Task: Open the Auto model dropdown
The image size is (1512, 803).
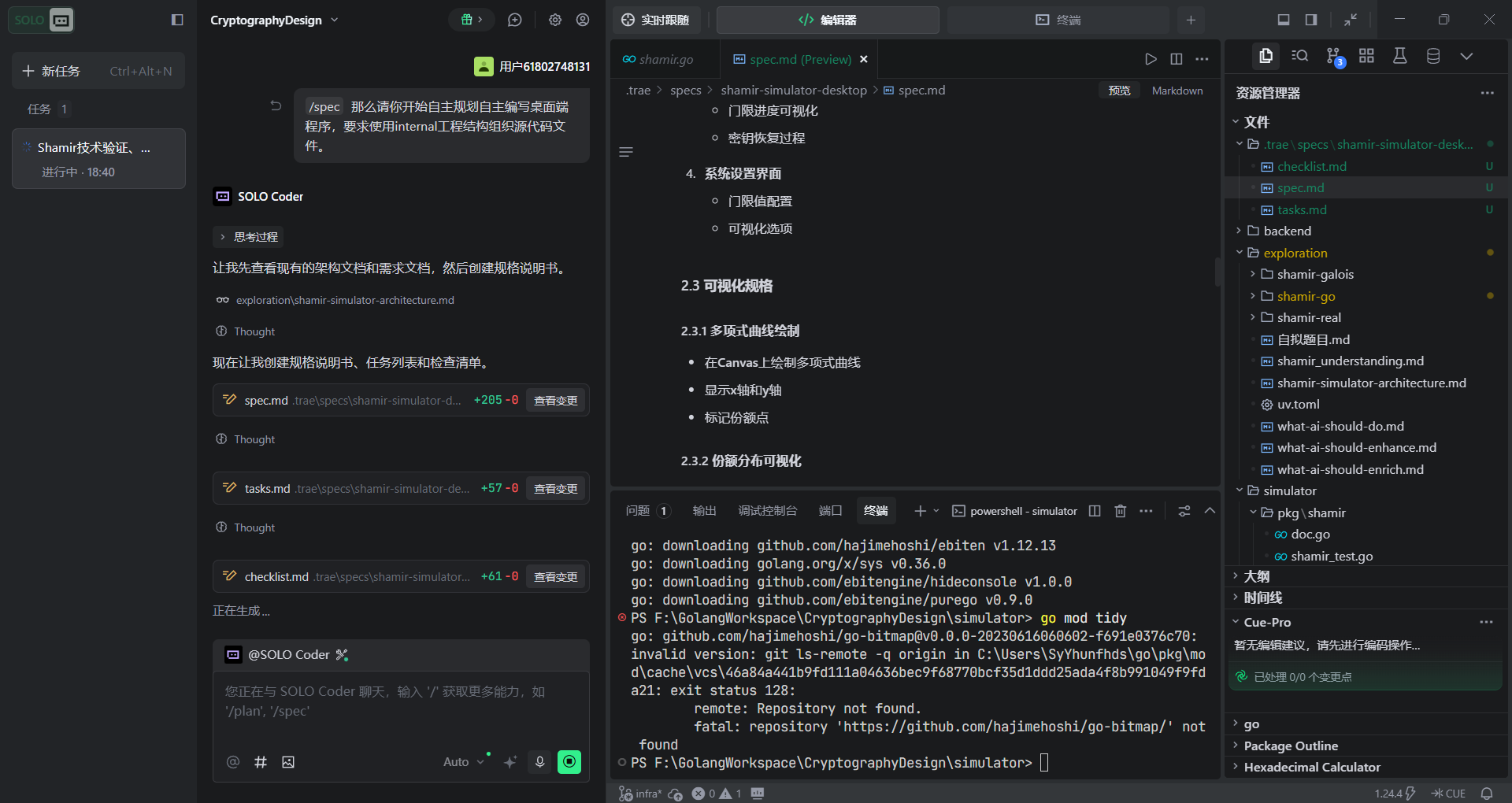Action: pyautogui.click(x=463, y=761)
